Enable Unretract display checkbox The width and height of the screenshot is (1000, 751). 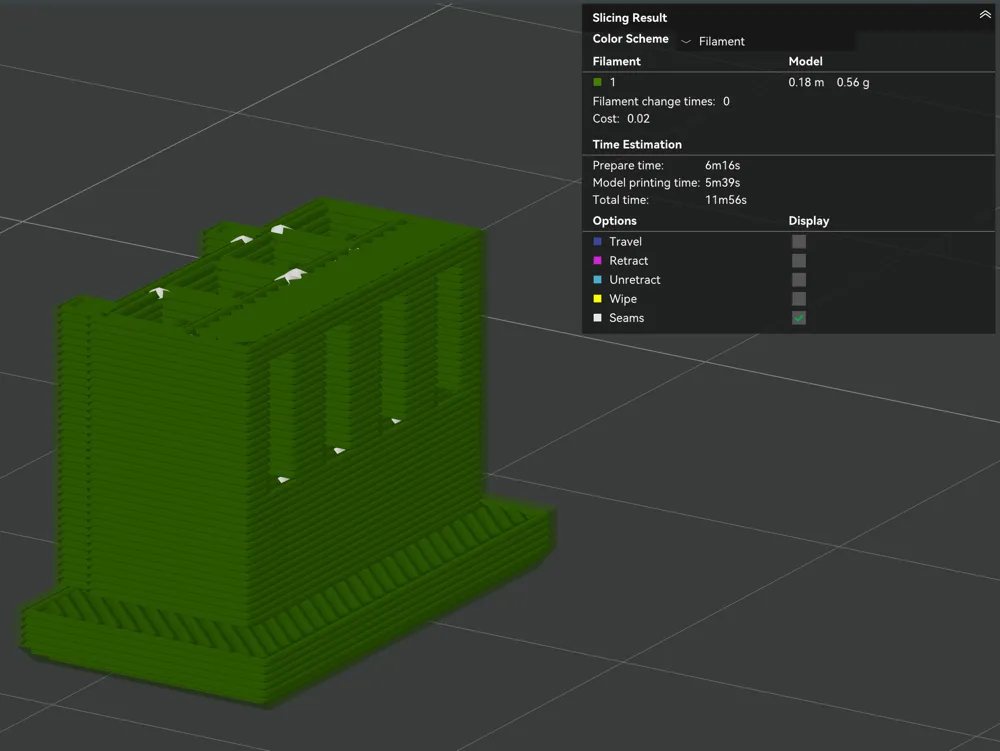pyautogui.click(x=798, y=280)
